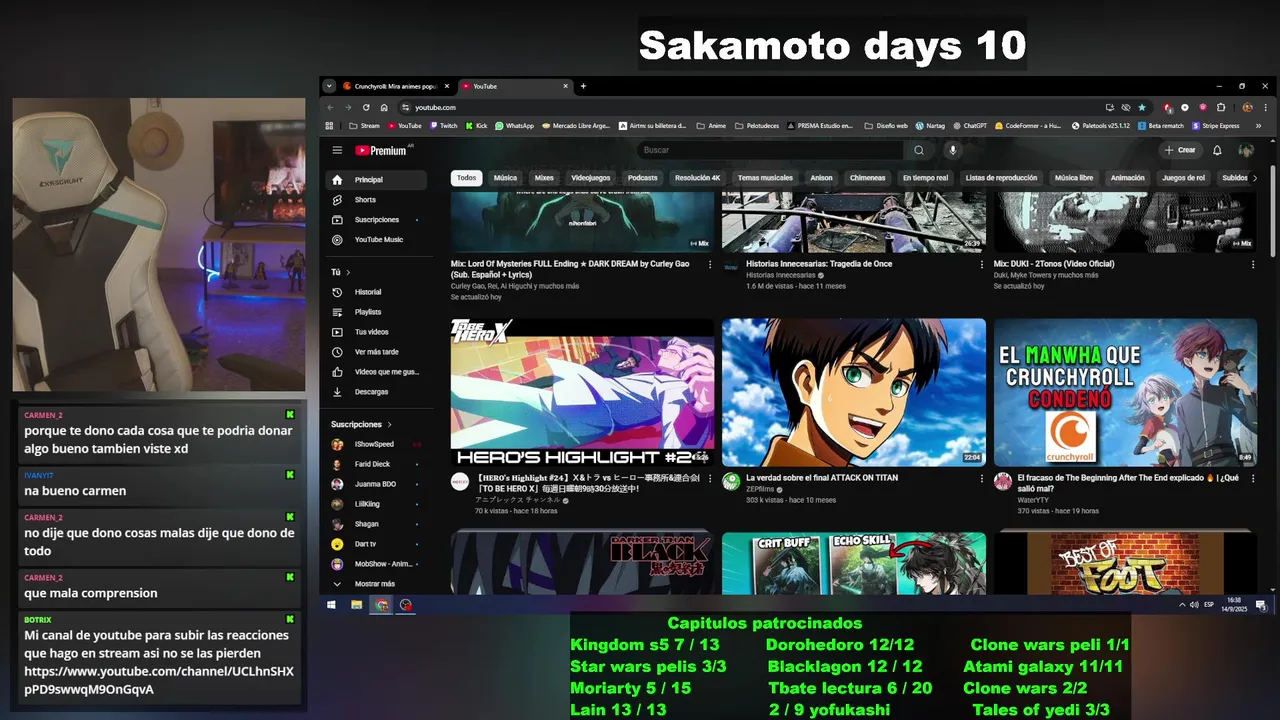The image size is (1280, 720).
Task: Open File Explorer from taskbar
Action: point(356,605)
